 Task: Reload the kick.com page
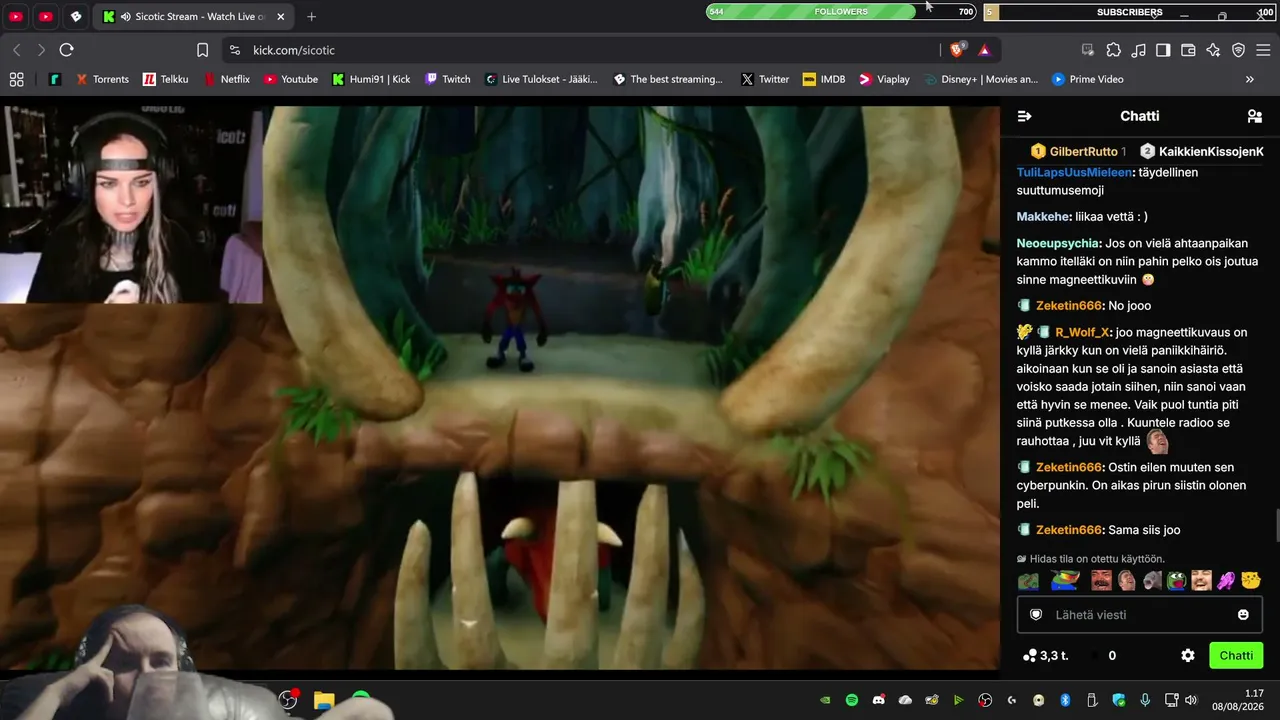(66, 50)
